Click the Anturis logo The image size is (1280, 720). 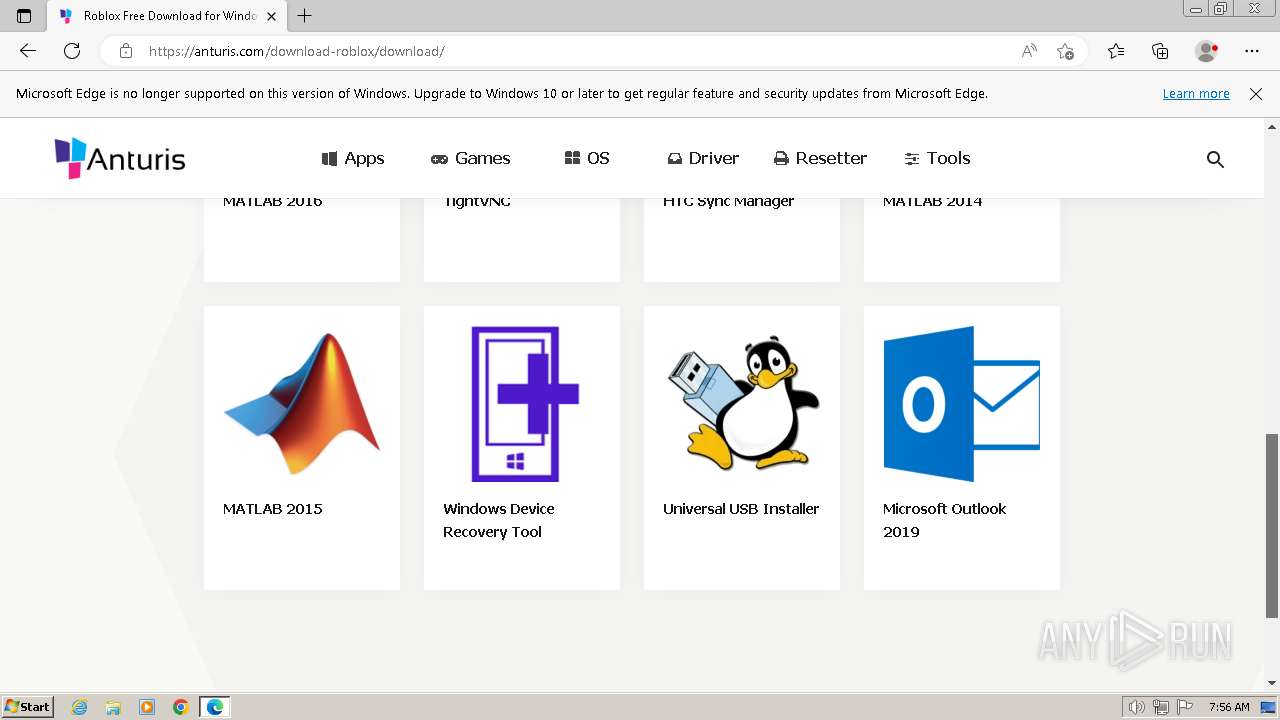pyautogui.click(x=120, y=158)
